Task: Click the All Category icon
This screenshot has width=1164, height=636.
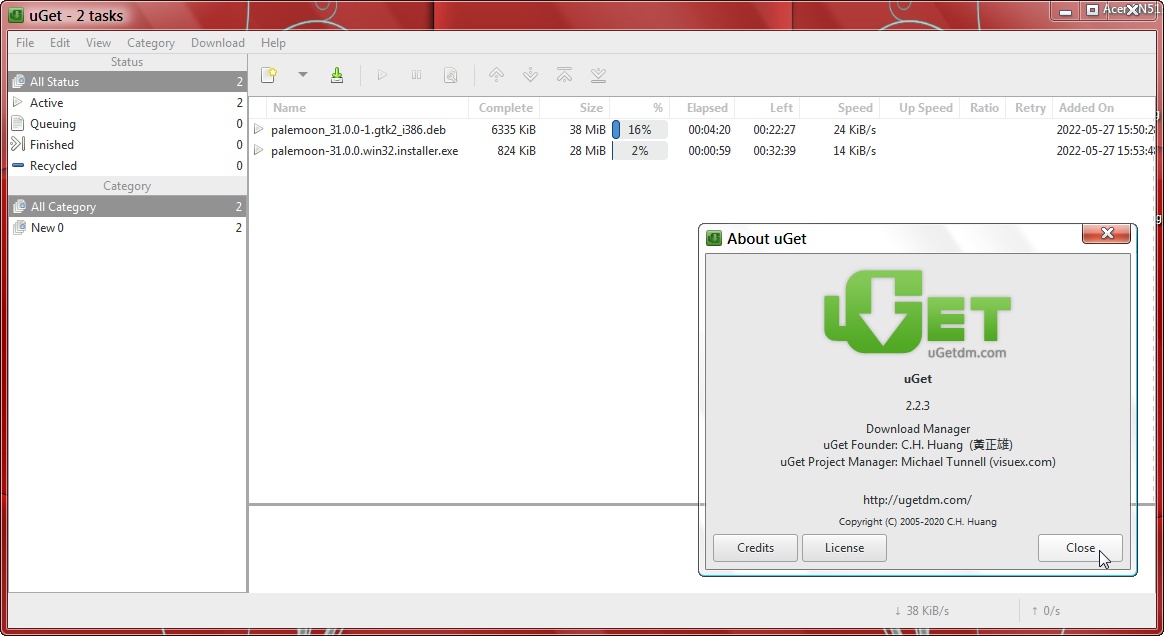Action: pos(19,206)
